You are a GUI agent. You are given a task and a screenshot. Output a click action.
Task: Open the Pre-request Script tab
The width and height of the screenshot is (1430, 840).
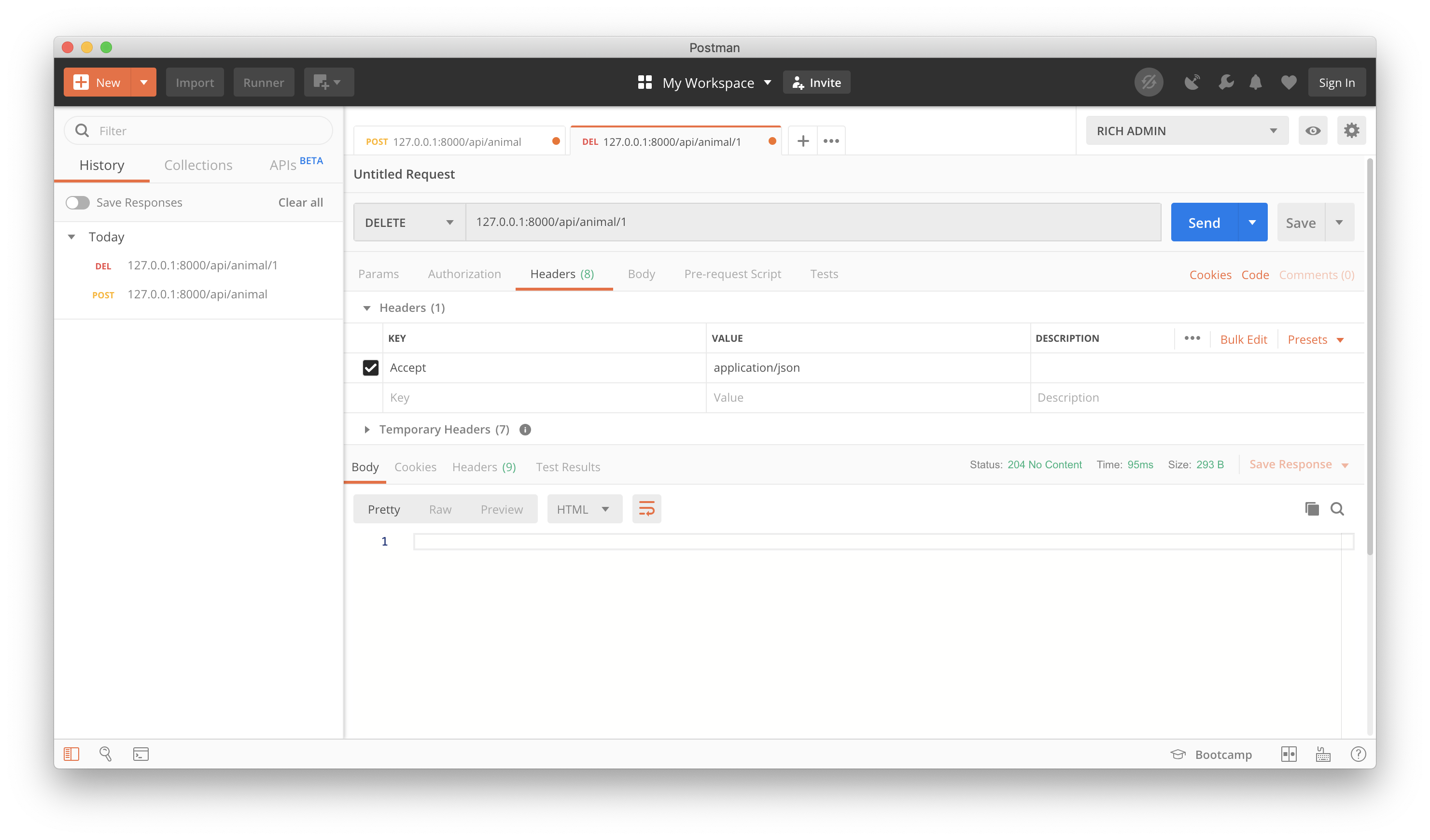[732, 274]
